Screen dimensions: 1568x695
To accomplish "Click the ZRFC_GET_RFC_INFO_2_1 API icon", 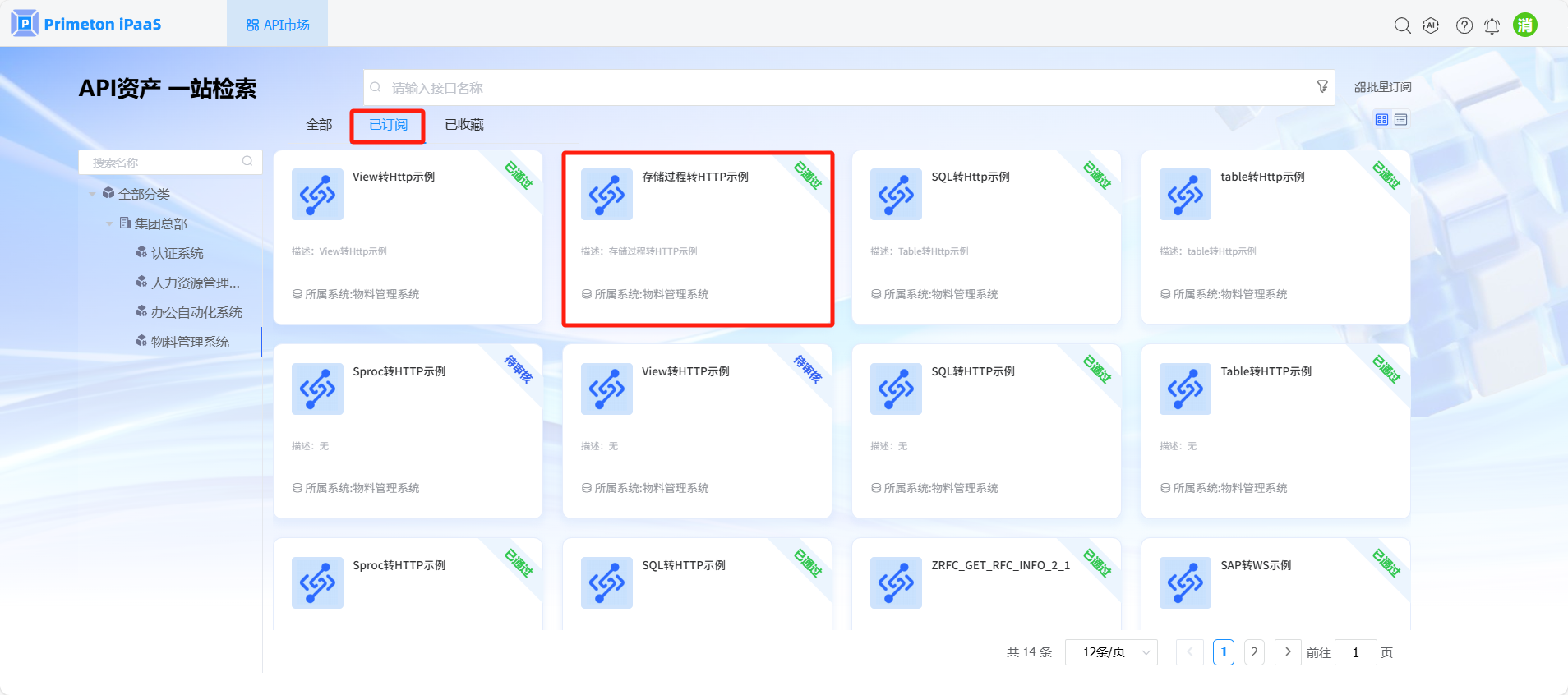I will click(x=895, y=582).
